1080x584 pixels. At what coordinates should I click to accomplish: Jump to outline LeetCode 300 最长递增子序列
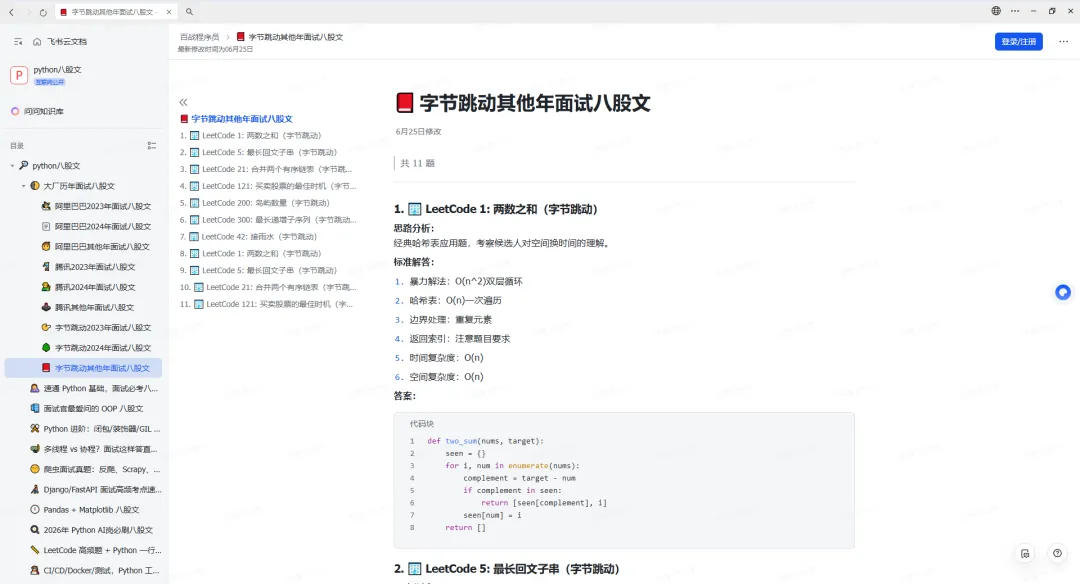click(x=268, y=220)
